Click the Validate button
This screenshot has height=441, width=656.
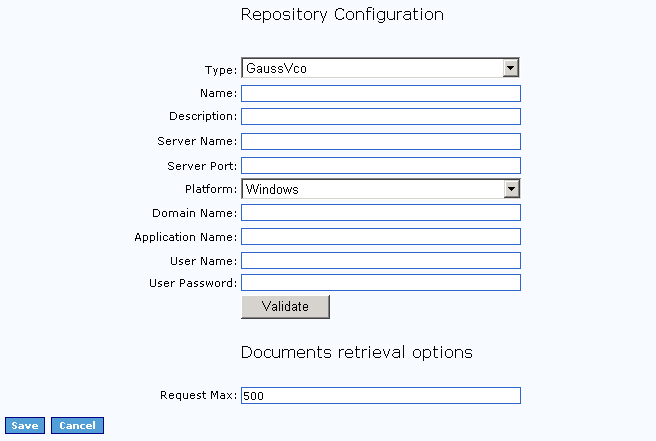tap(285, 307)
